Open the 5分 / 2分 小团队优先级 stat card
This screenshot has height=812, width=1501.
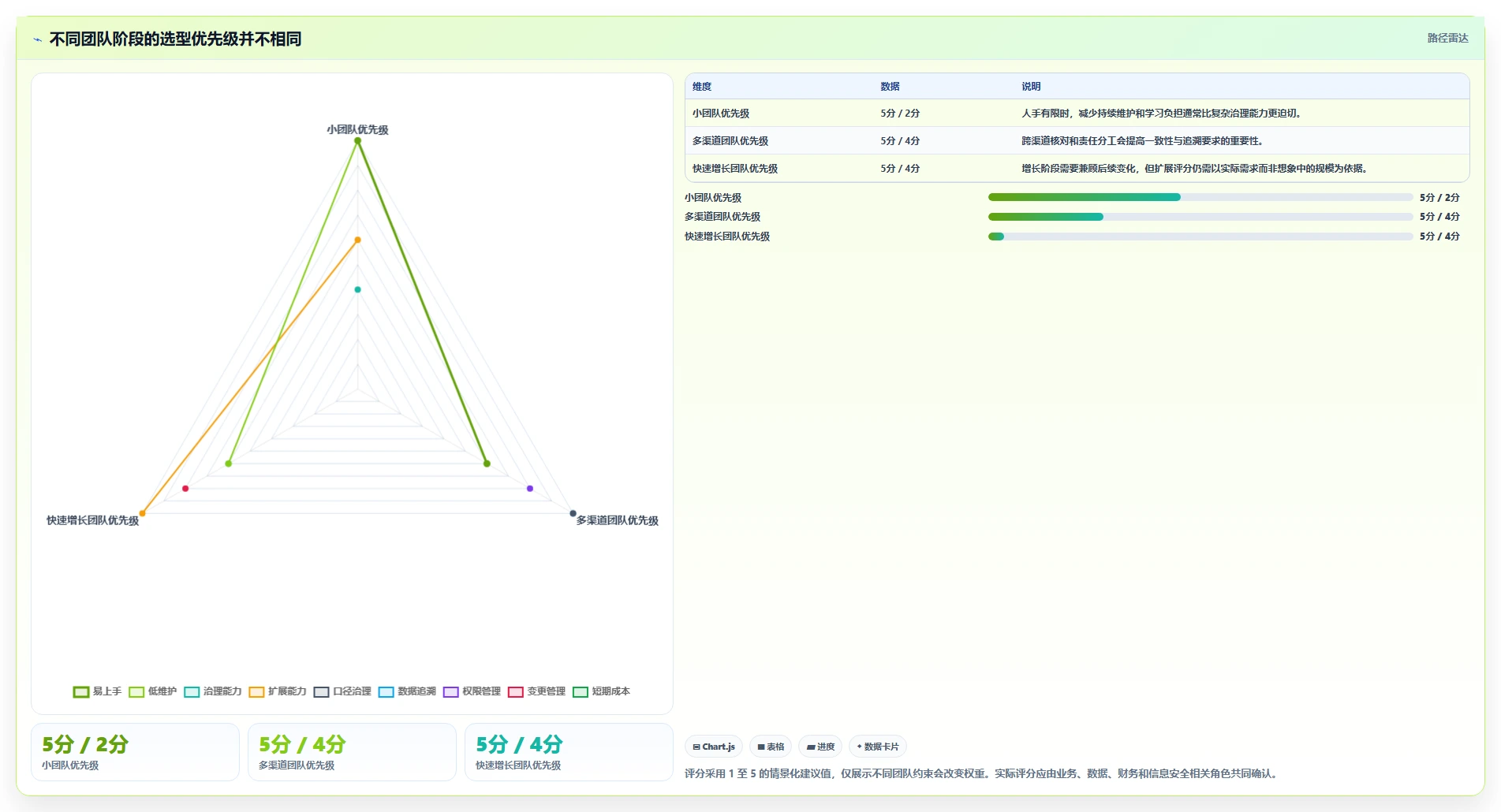tap(135, 752)
